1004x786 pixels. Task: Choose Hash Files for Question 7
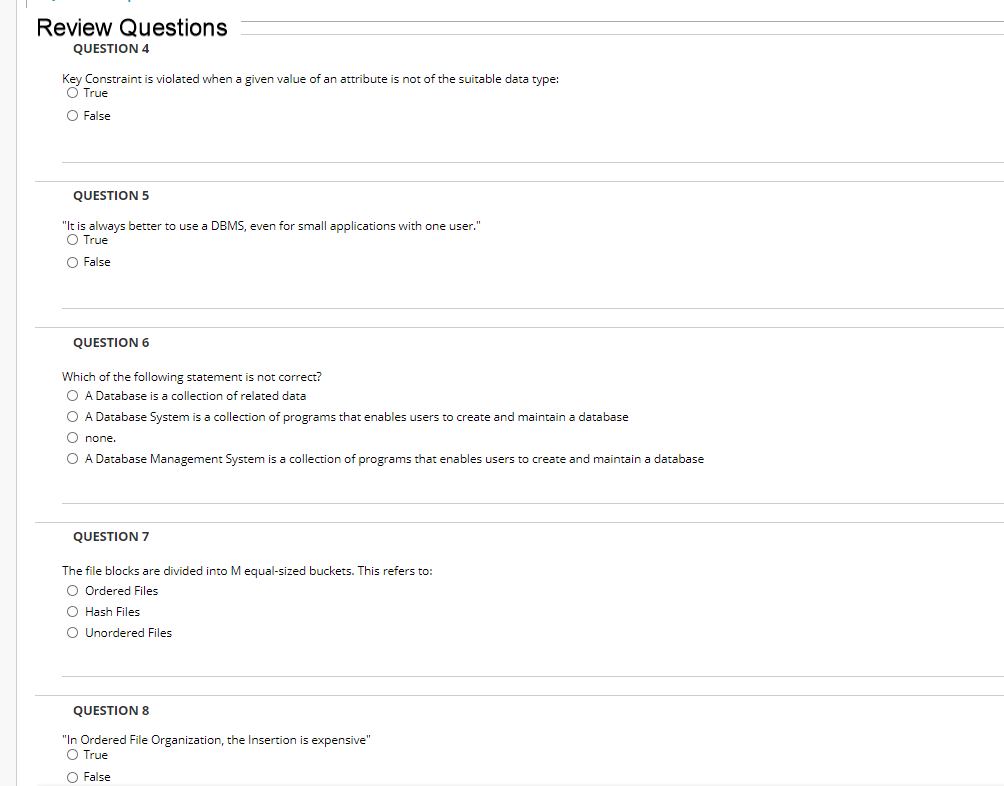[72, 611]
